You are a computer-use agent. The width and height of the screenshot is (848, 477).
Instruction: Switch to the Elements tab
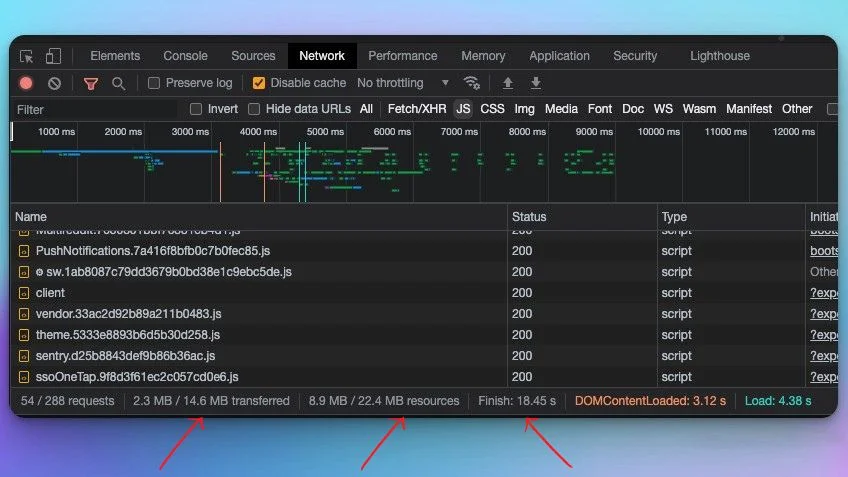click(115, 56)
